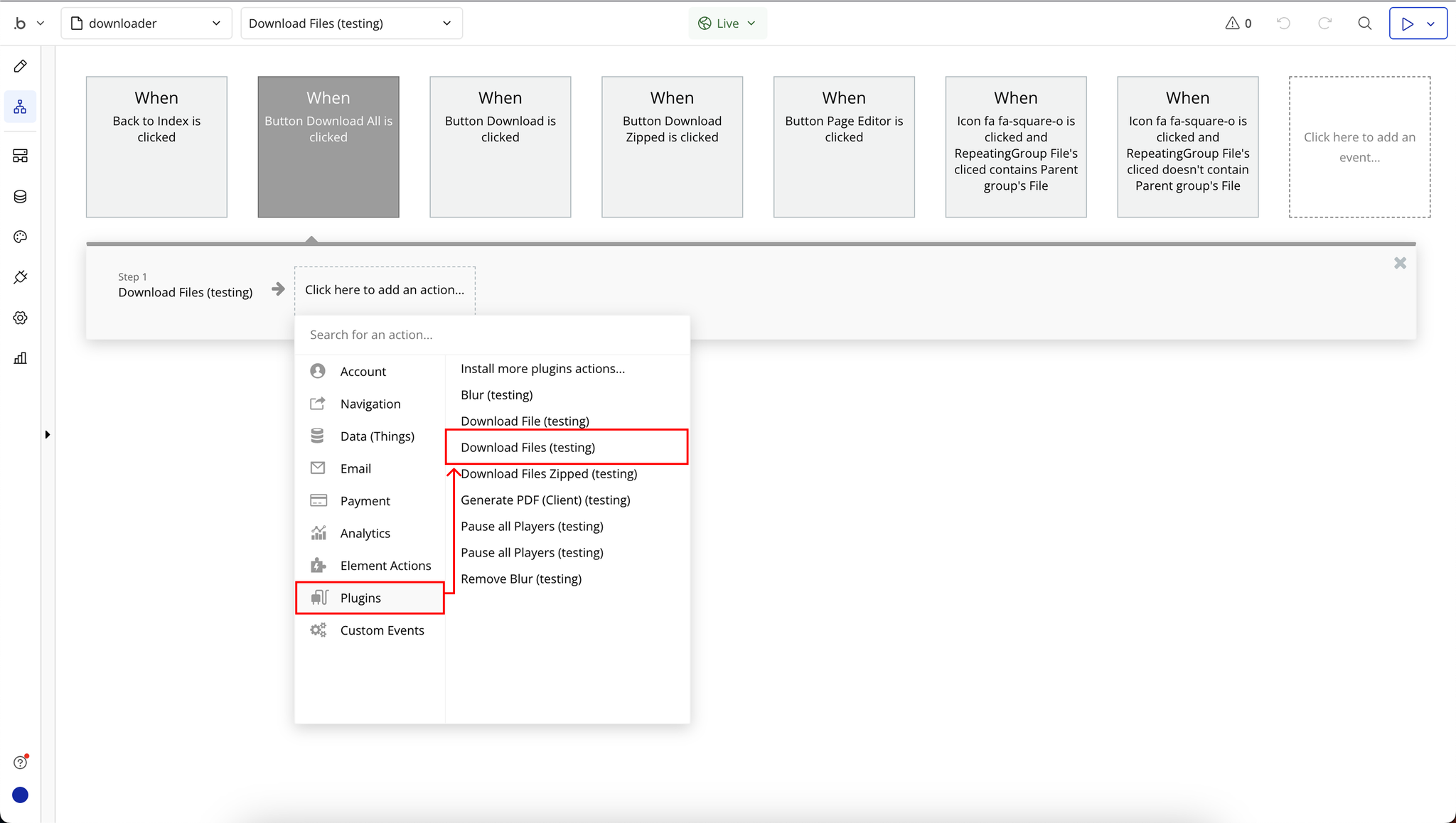Screen dimensions: 1456x823
Task: Open the Logs bar chart icon
Action: pos(20,358)
